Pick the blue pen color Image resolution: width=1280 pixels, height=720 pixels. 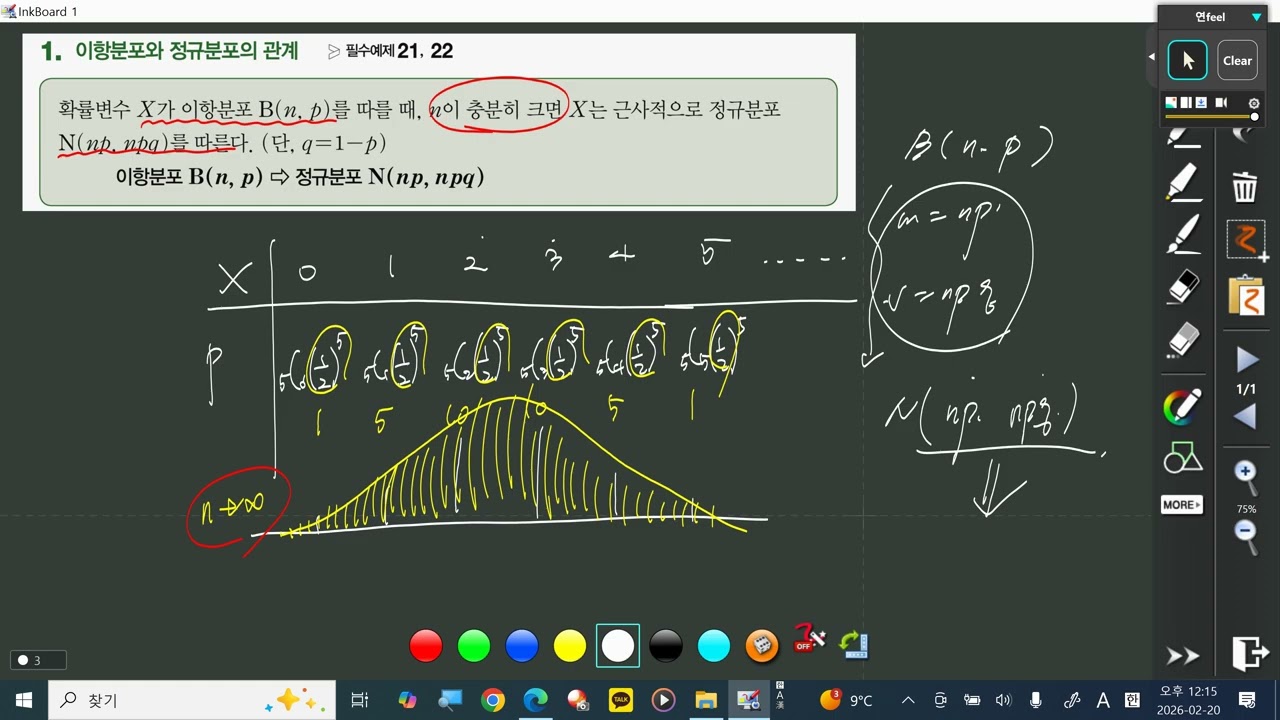(x=522, y=646)
